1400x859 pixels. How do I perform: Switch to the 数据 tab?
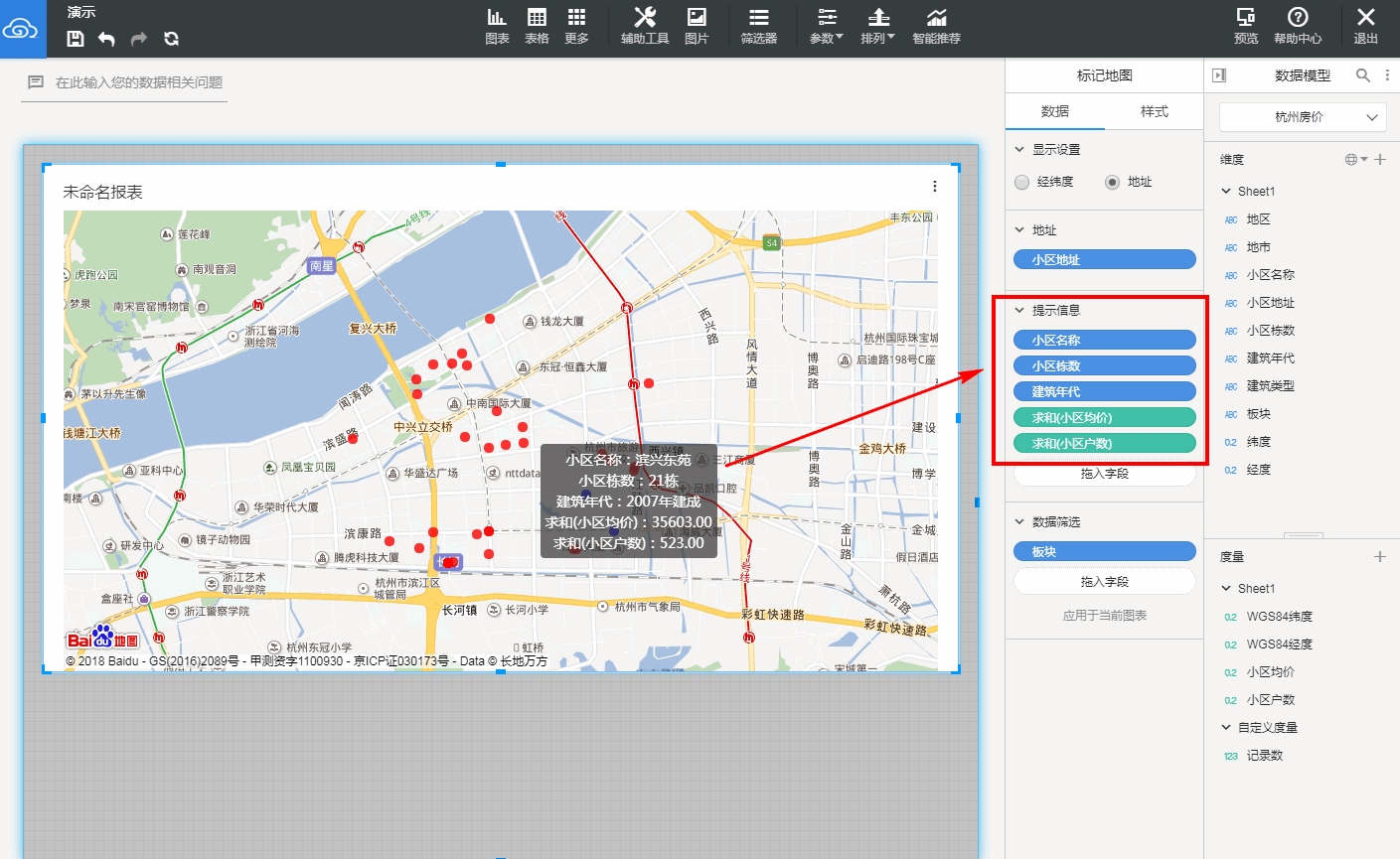point(1055,111)
